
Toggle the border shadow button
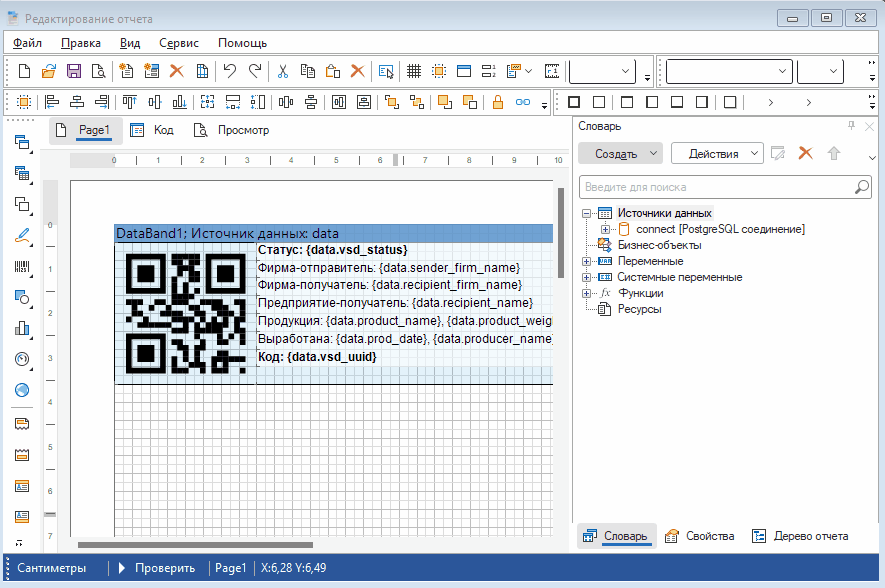pyautogui.click(x=730, y=102)
